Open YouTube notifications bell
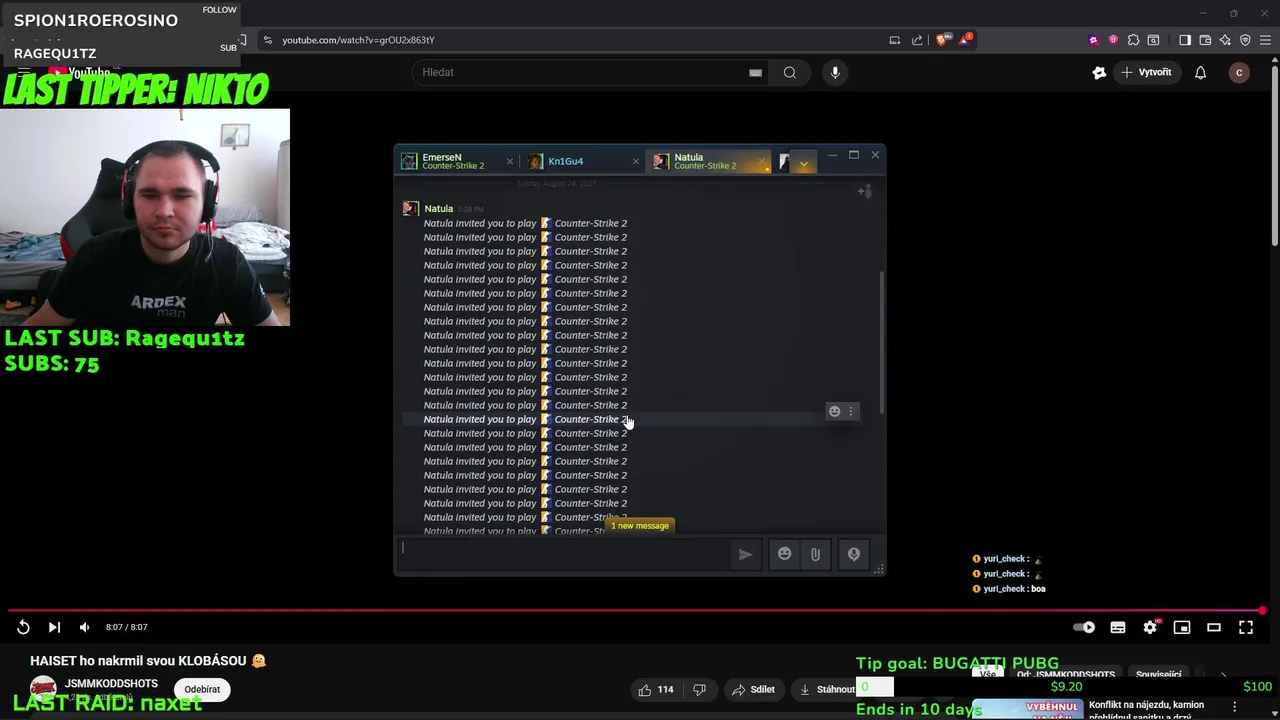The image size is (1280, 720). click(x=1201, y=72)
